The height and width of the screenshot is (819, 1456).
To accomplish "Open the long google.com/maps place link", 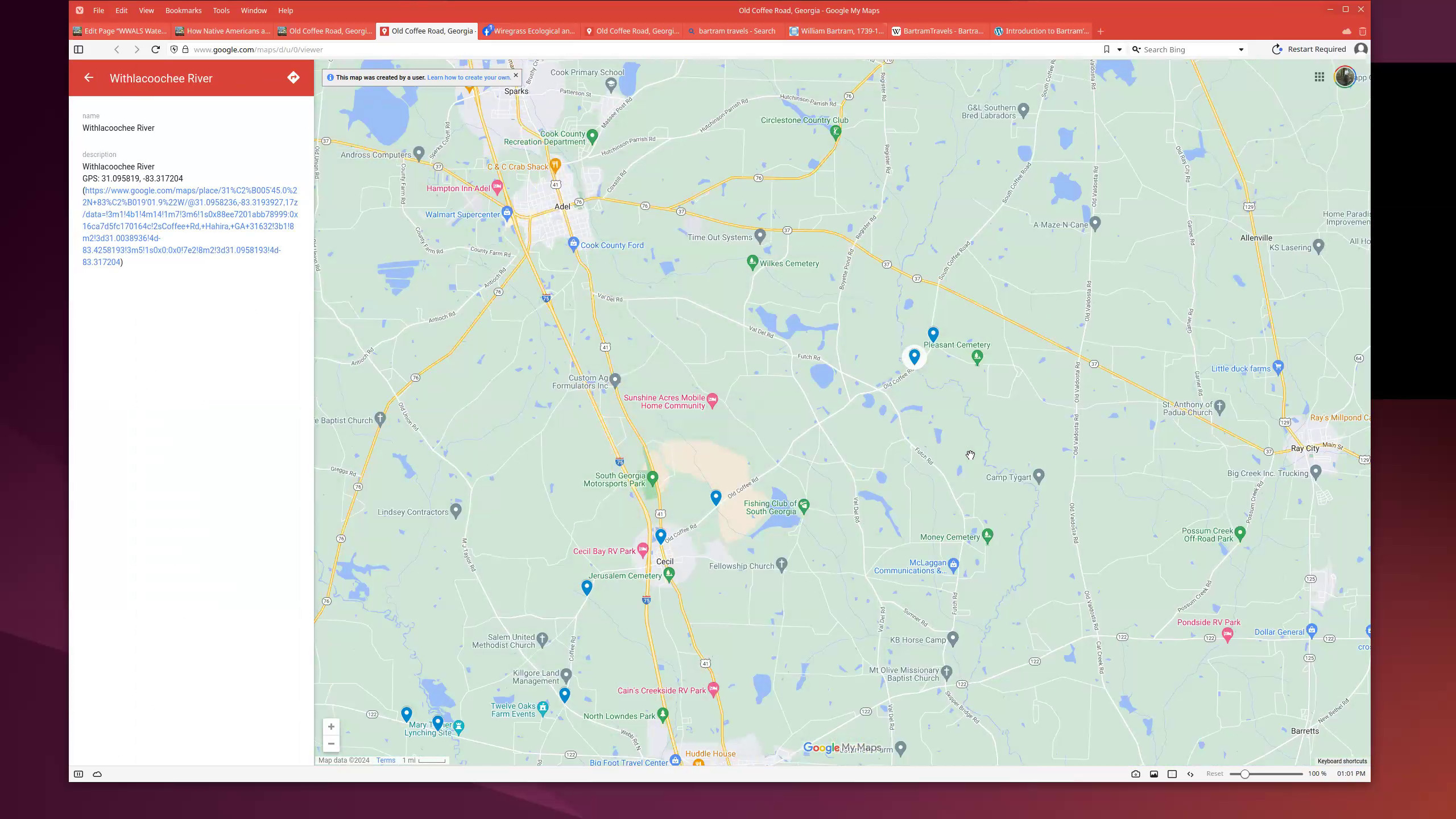I will (x=190, y=226).
